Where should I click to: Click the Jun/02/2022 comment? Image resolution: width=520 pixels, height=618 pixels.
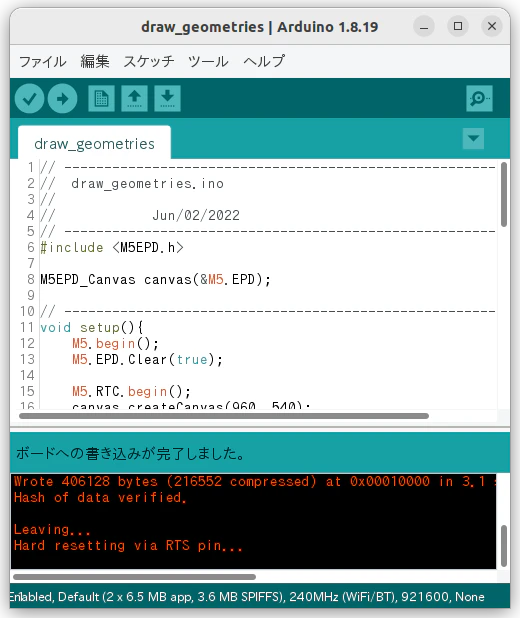pos(196,216)
